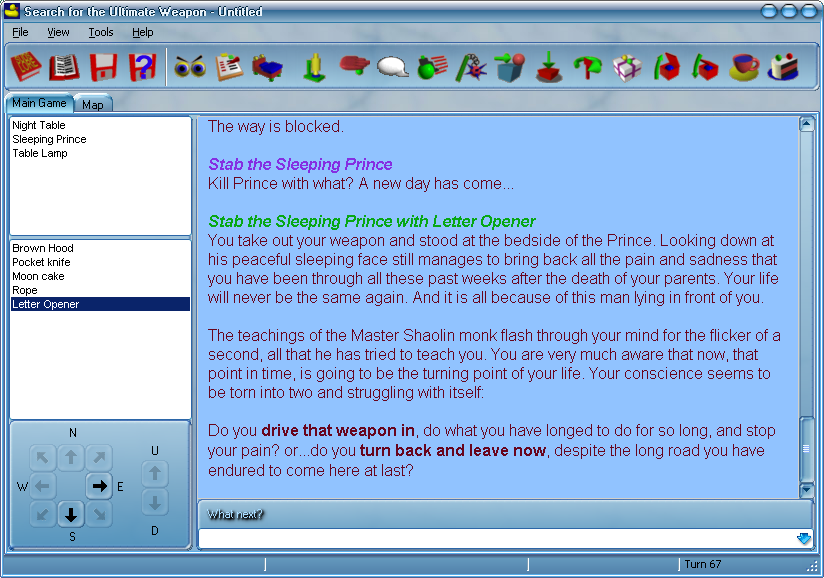Click the open book icon in toolbar
Viewport: 824px width, 578px height.
tap(65, 67)
